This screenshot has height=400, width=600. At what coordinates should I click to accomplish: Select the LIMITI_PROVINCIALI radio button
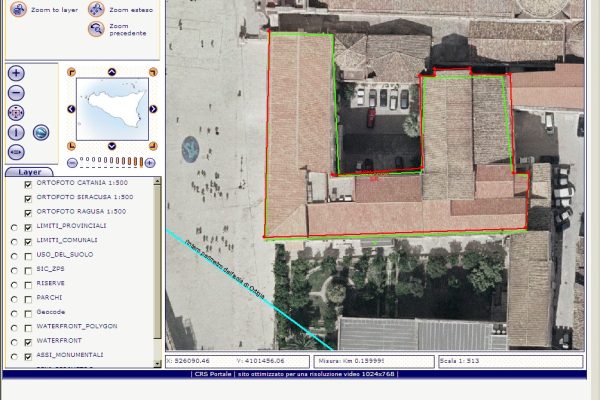click(x=13, y=227)
